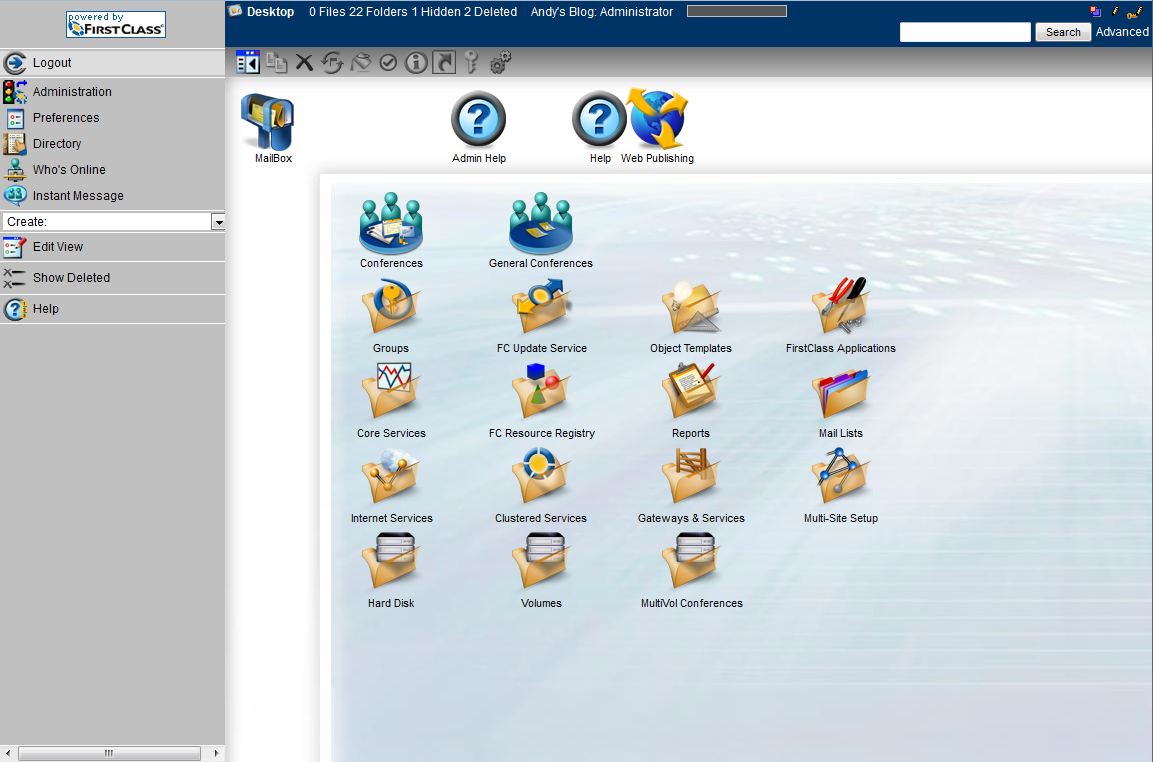Open the Gateways & Services folder
This screenshot has height=762, width=1153.
click(691, 480)
